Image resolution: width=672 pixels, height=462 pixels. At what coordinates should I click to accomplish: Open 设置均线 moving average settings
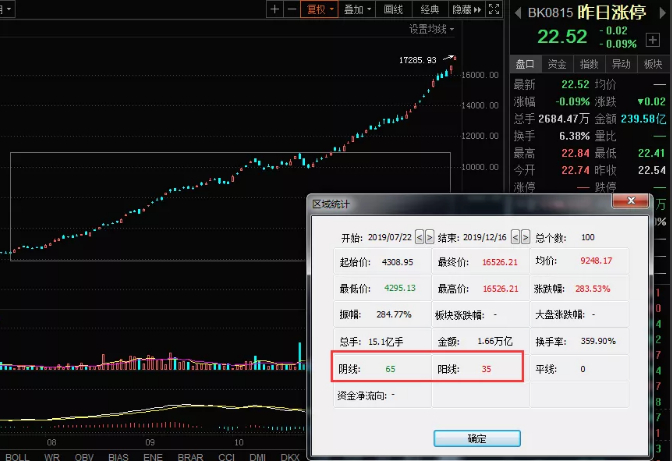point(431,29)
